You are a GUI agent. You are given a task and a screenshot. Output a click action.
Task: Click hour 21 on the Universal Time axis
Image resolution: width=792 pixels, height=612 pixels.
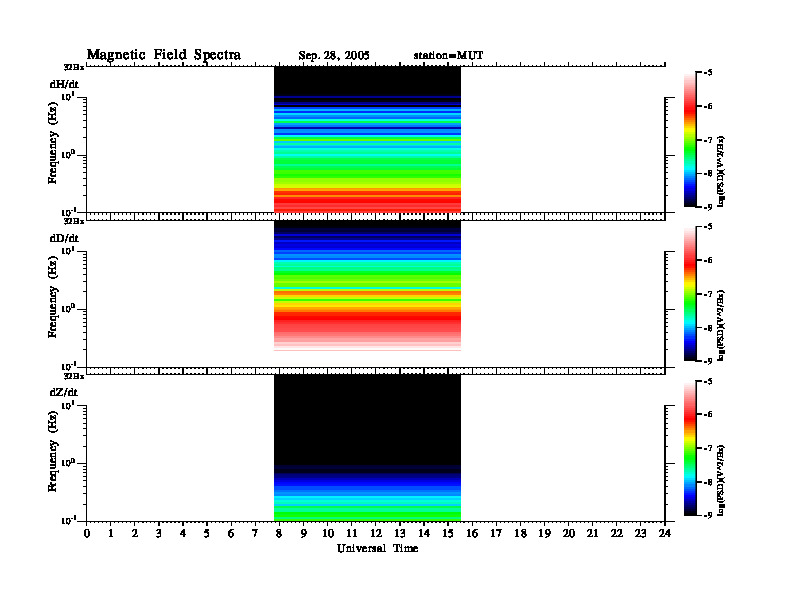tap(592, 534)
